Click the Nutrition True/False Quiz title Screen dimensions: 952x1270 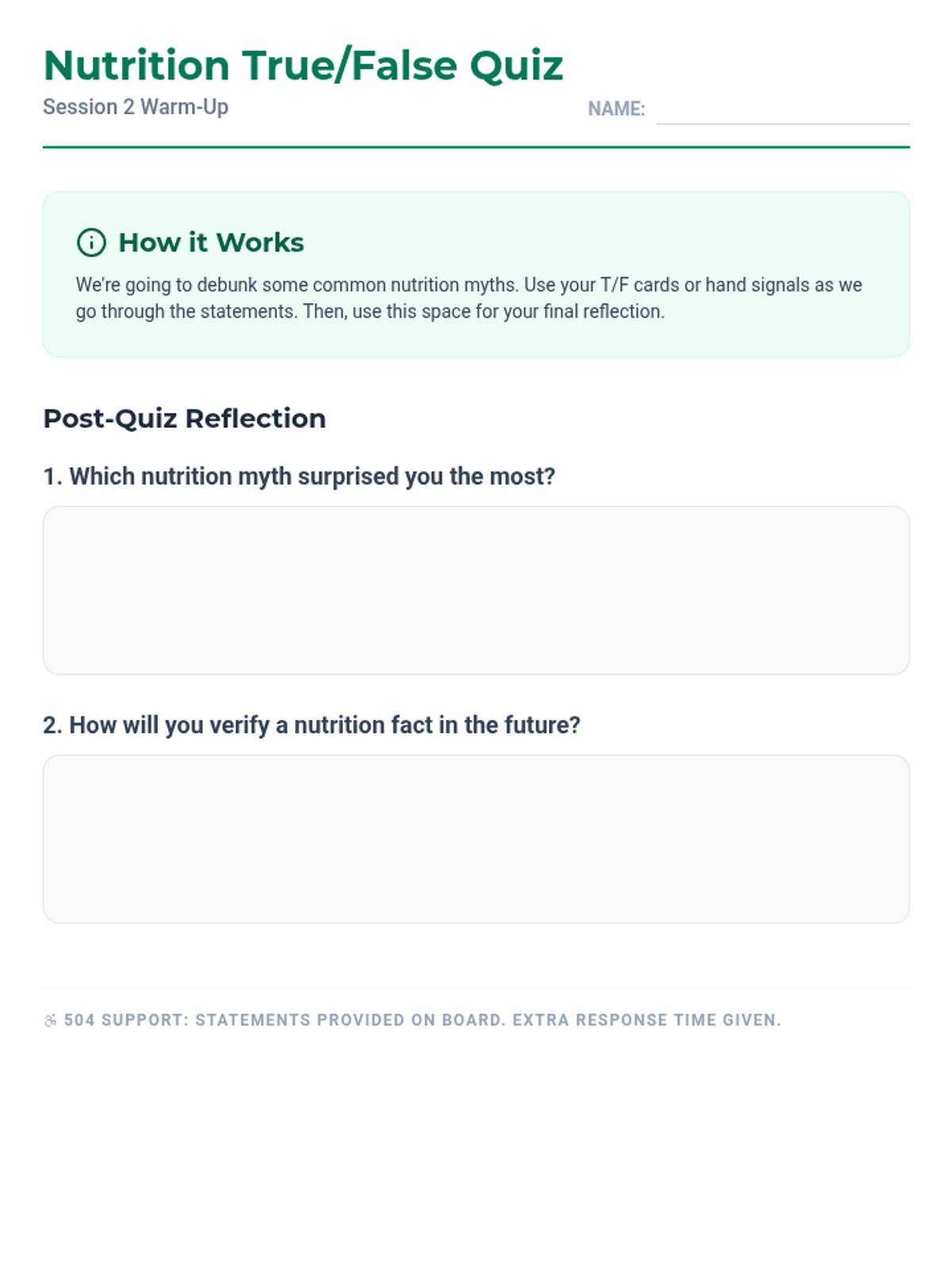pos(303,65)
